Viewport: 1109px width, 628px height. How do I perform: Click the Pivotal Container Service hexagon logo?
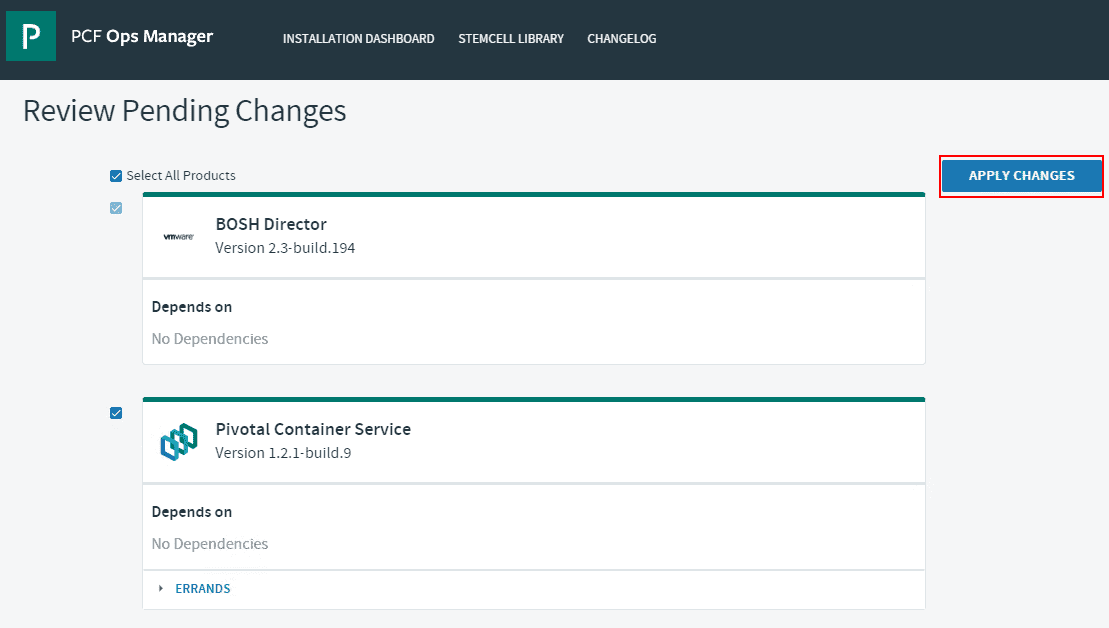tap(178, 441)
